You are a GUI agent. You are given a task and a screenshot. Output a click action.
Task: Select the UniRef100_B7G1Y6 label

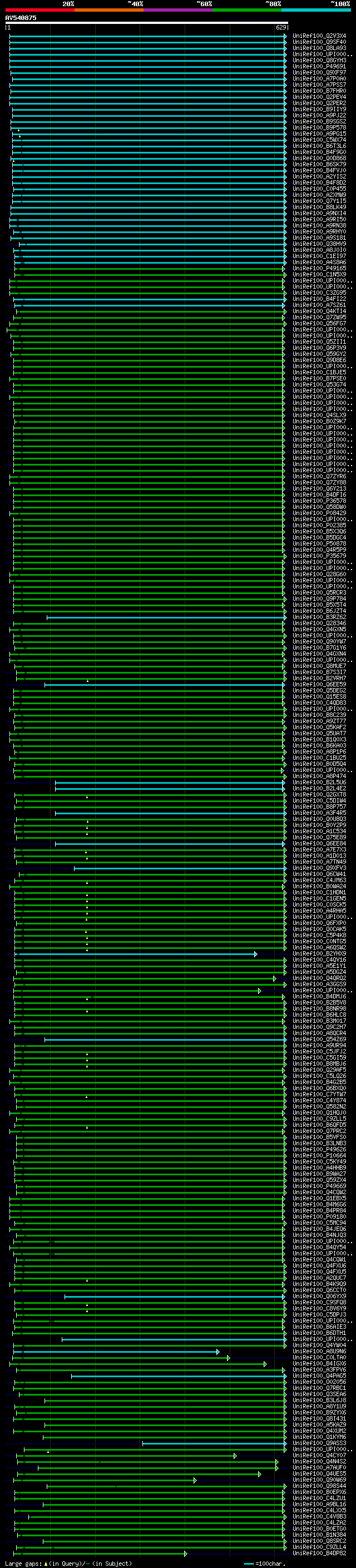pos(319,647)
